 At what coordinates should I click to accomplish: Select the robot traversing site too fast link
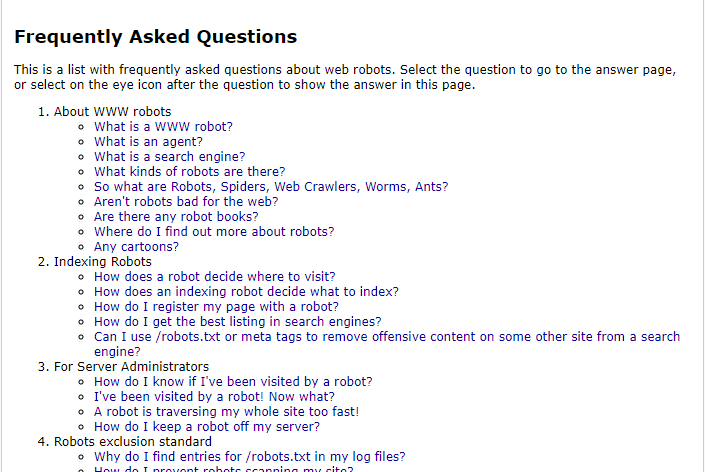(226, 412)
